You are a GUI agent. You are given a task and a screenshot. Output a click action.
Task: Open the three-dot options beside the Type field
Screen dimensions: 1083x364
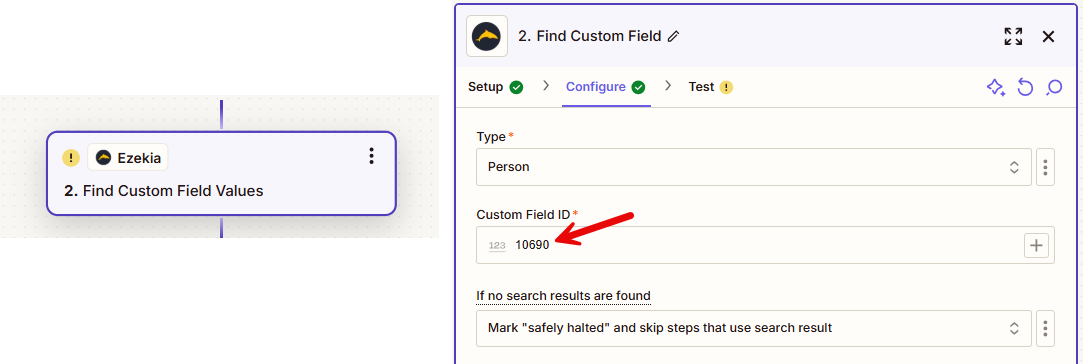(x=1045, y=167)
